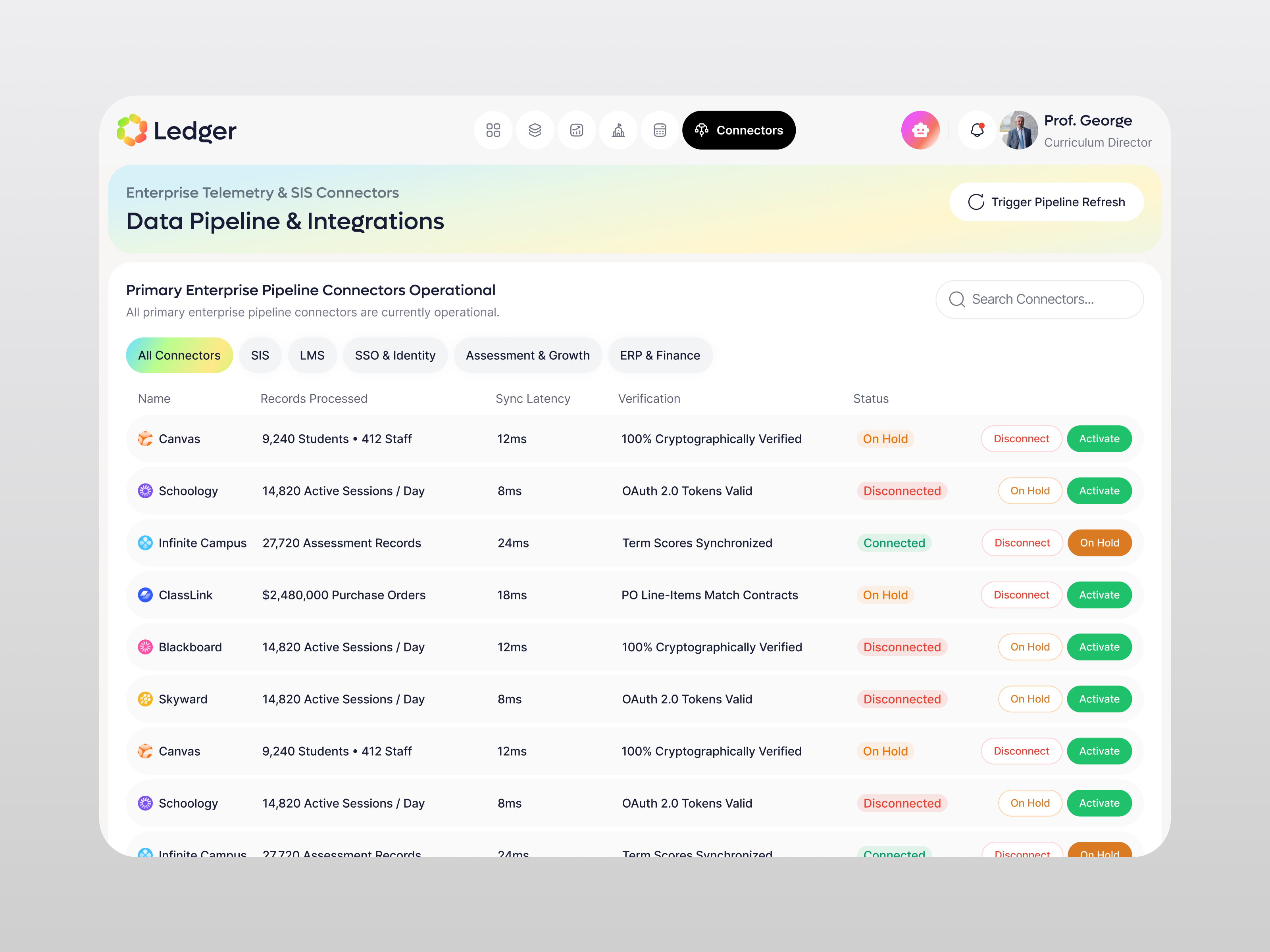Click ClassLink's 18ms latency value
The width and height of the screenshot is (1270, 952).
click(512, 595)
